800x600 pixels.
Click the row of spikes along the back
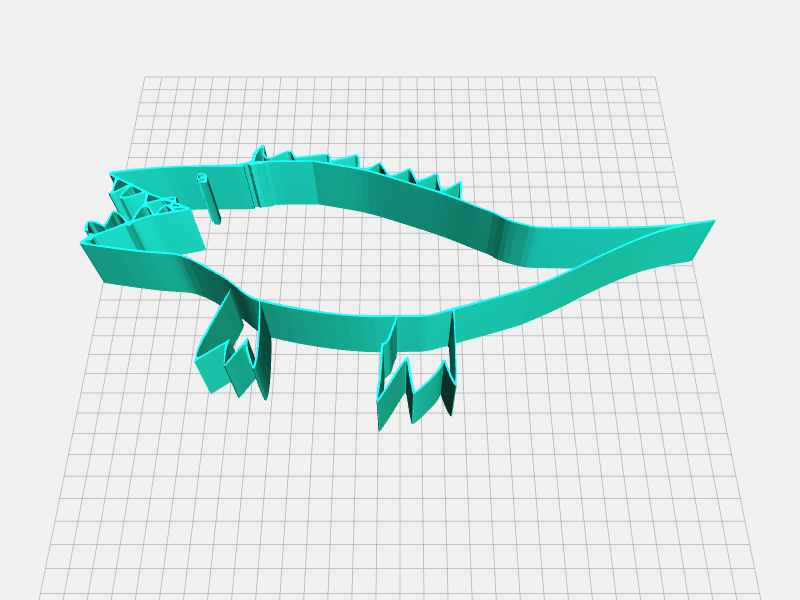click(x=400, y=174)
